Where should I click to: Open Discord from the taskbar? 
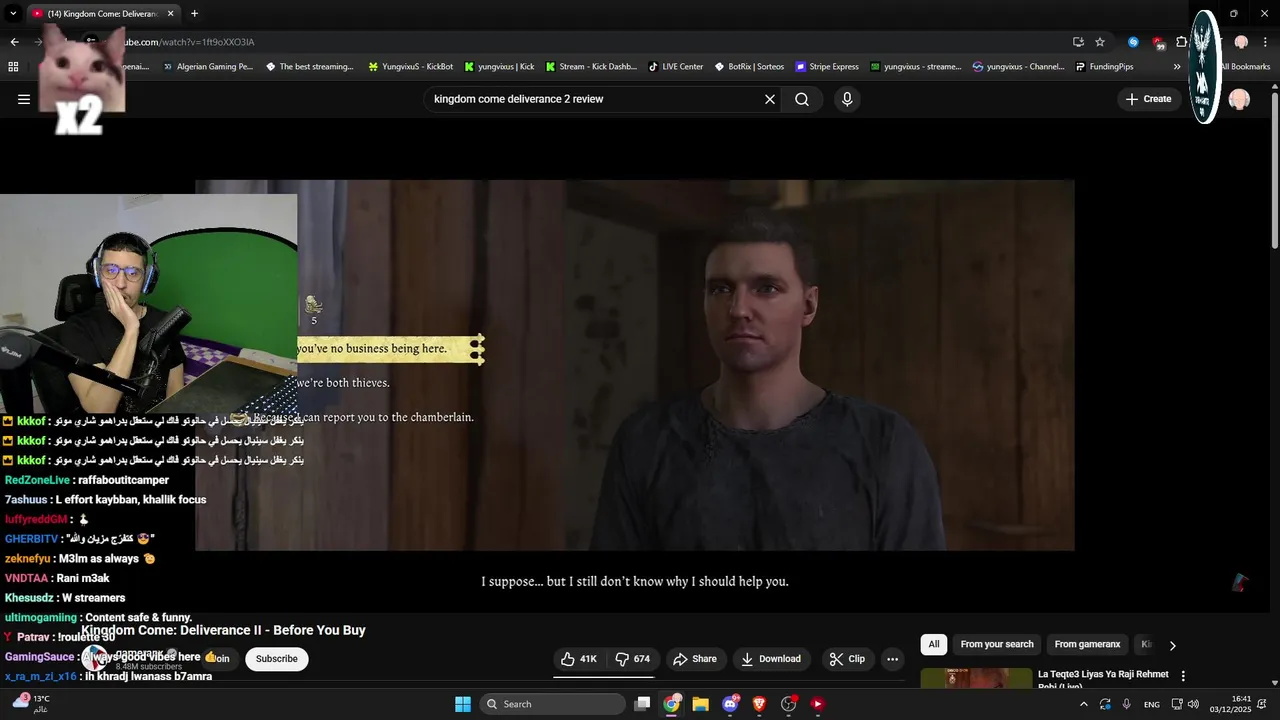(x=730, y=704)
